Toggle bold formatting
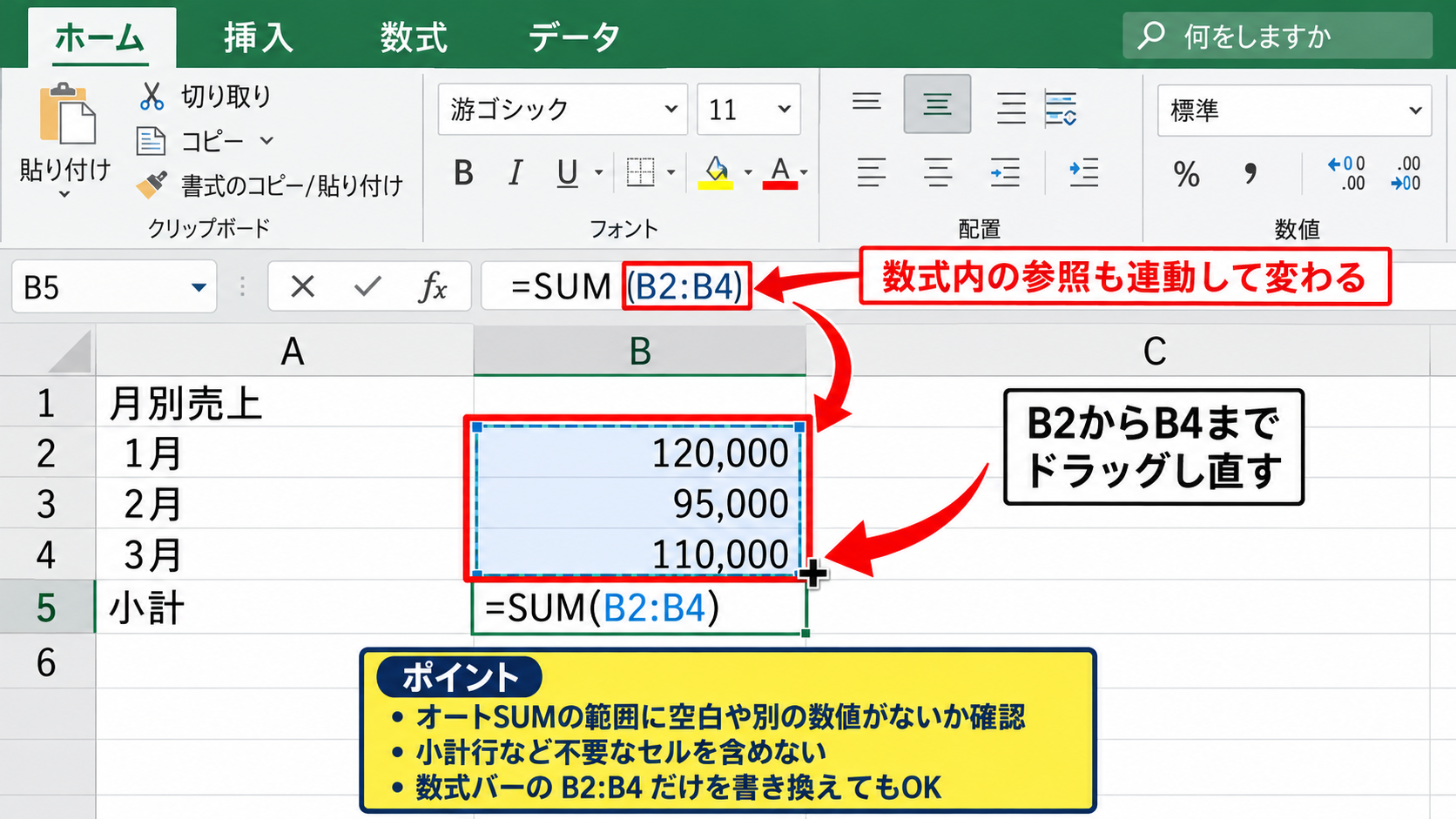 (x=463, y=173)
